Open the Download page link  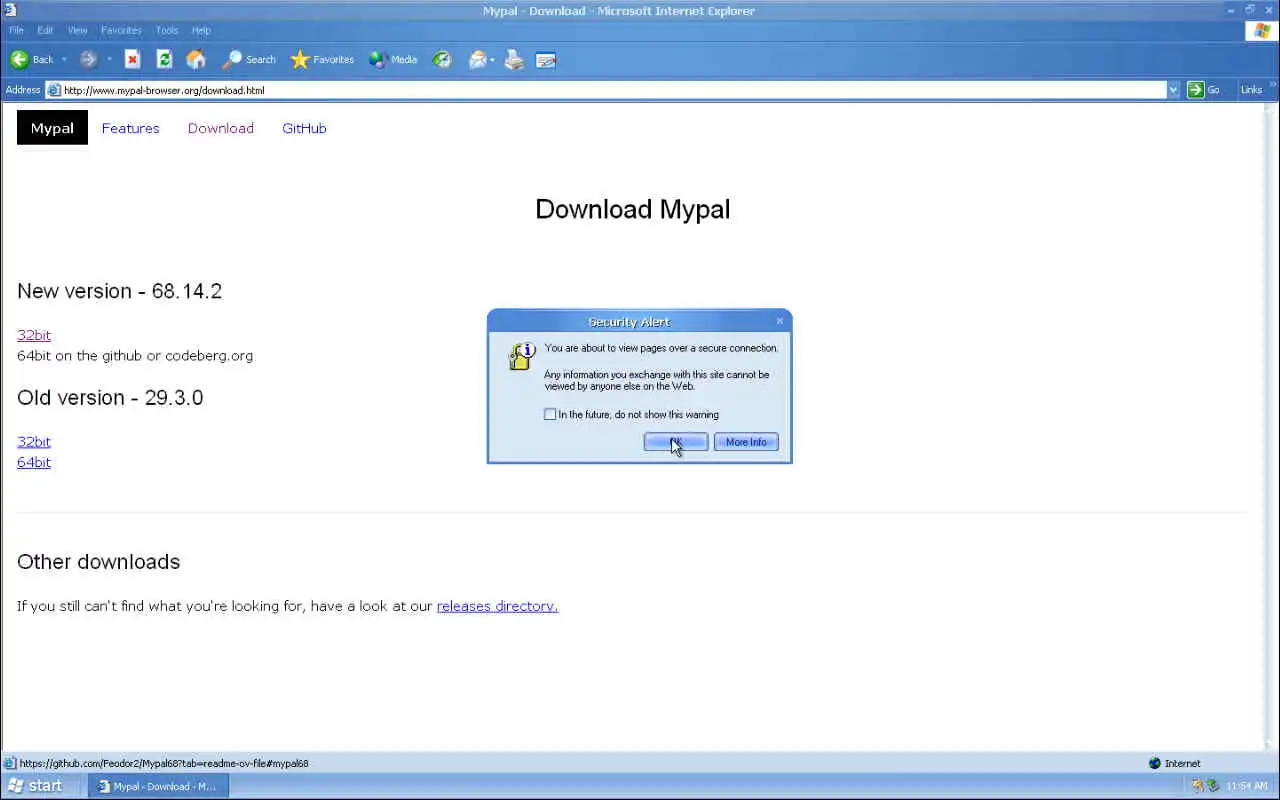[220, 128]
